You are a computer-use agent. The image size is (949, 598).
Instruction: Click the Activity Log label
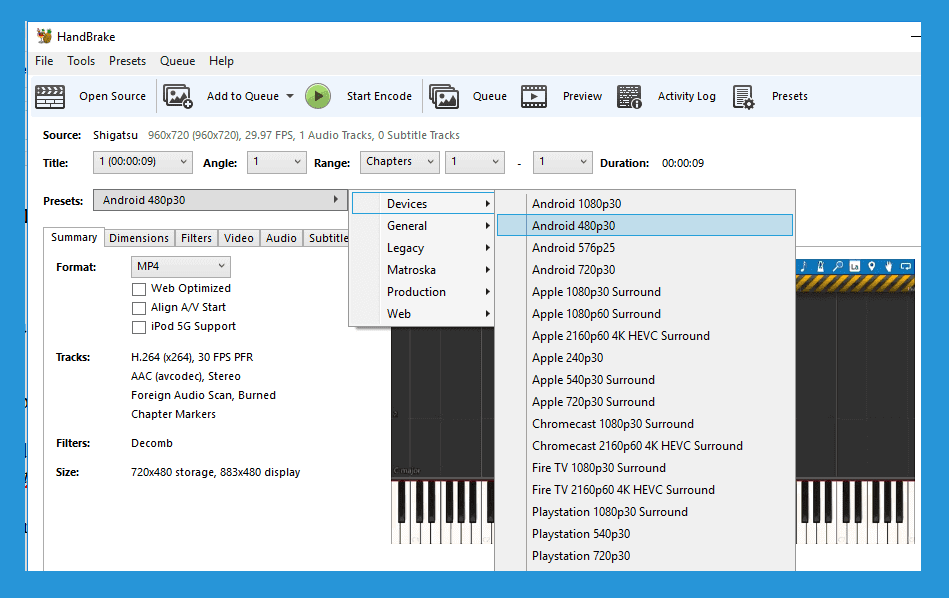(686, 96)
